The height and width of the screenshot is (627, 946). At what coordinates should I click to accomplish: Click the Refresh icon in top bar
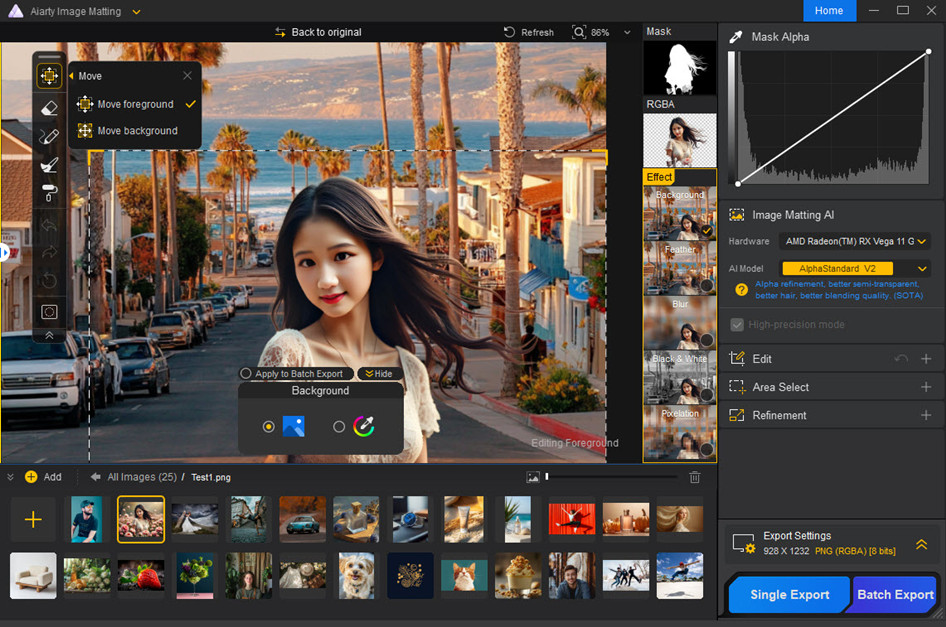click(x=510, y=32)
